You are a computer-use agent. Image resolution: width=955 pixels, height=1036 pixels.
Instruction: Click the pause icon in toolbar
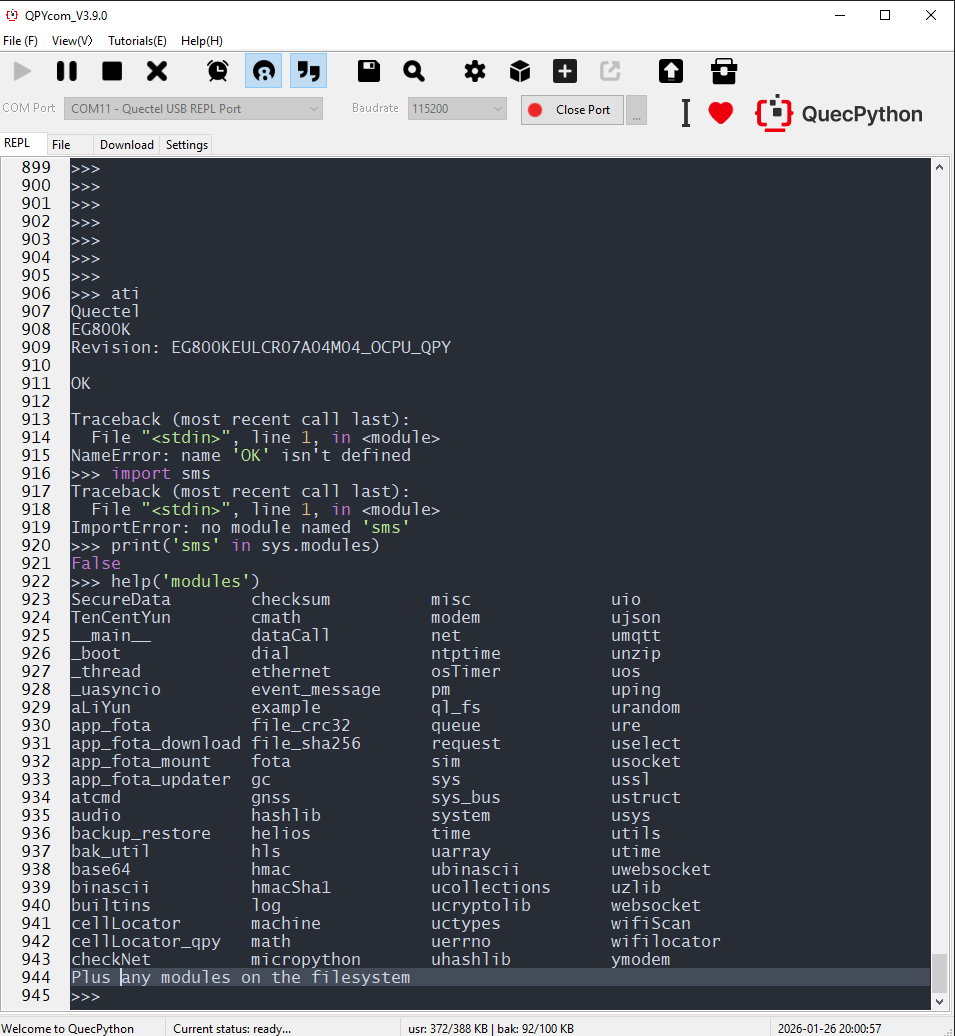click(67, 71)
